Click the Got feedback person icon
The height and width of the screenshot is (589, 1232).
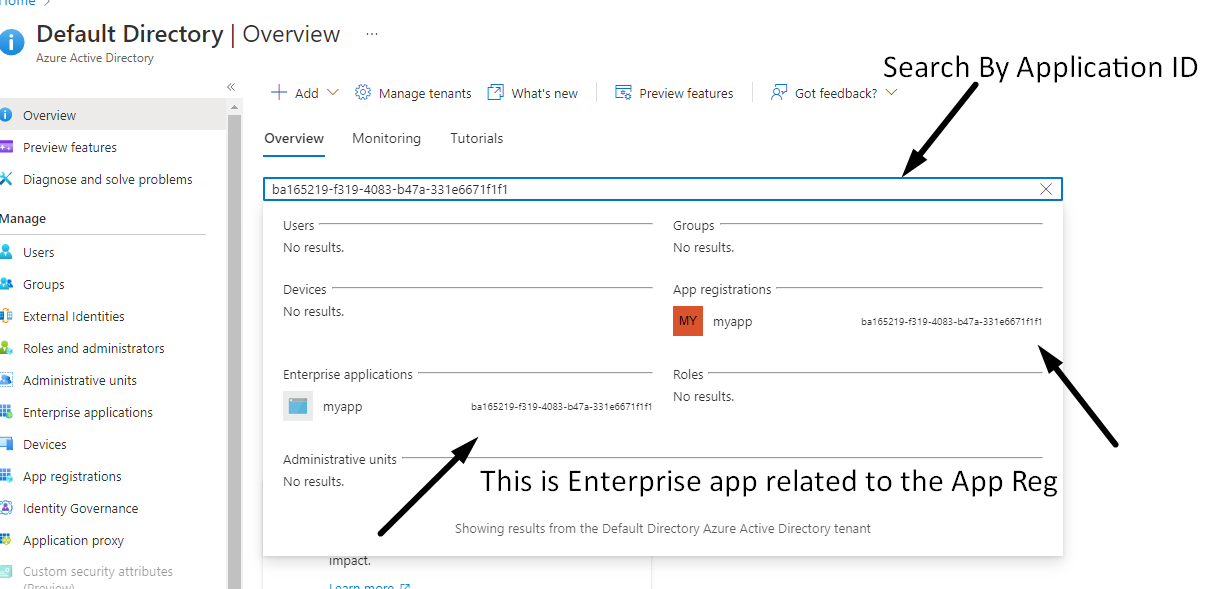779,92
